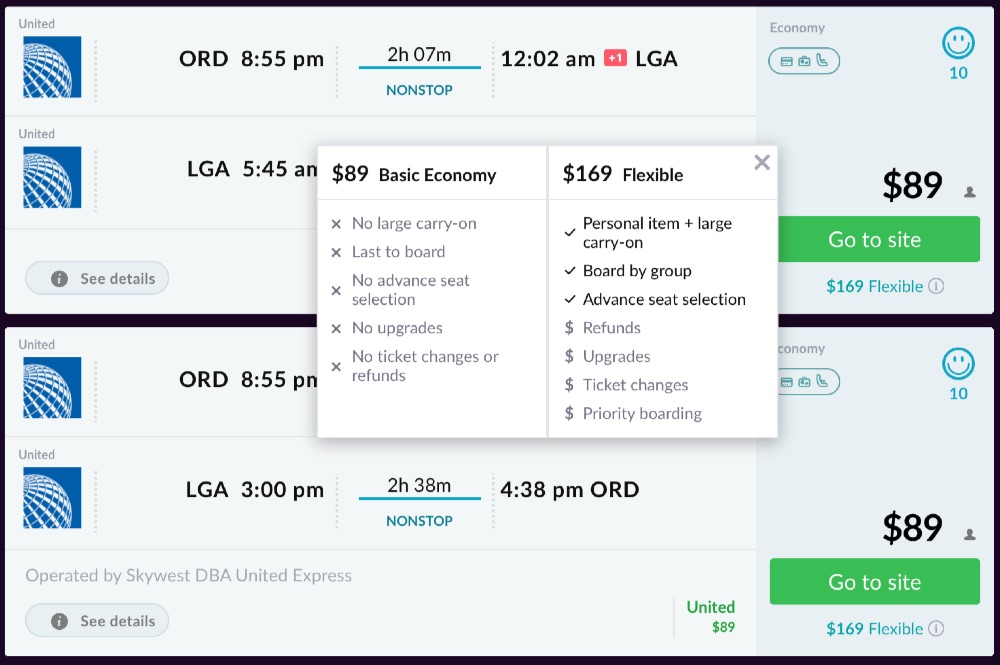The width and height of the screenshot is (1000, 665).
Task: Click the smiley rating icon on second result
Action: coord(958,364)
